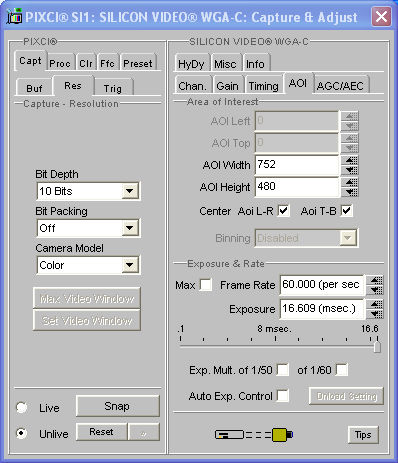Decrease Exposure with down arrow
Image resolution: width=398 pixels, height=463 pixels.
click(x=375, y=314)
